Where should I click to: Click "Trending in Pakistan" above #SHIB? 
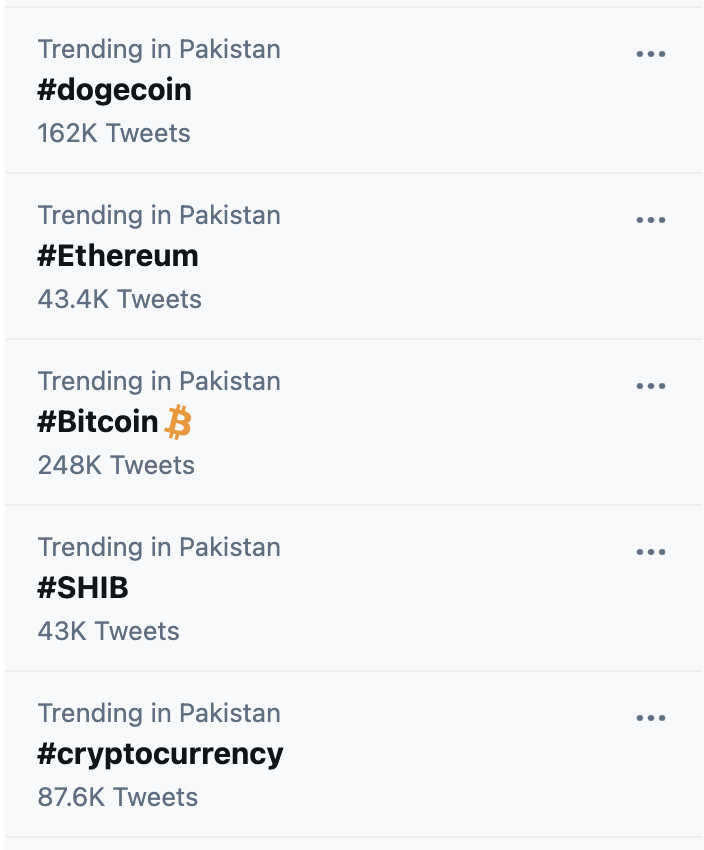coord(159,547)
